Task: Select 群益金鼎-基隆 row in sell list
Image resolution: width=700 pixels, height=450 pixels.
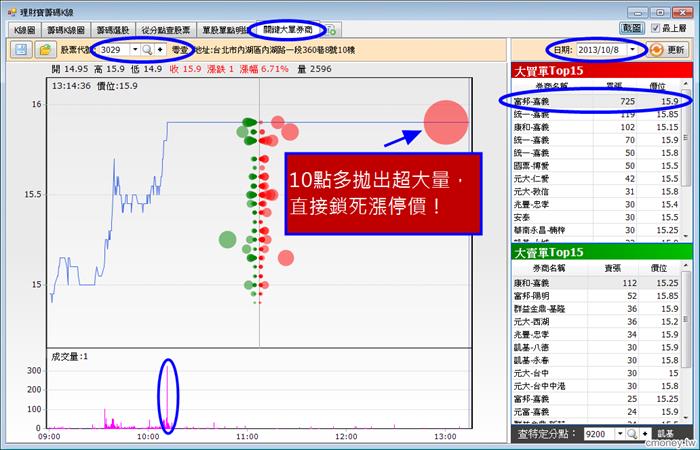Action: (596, 308)
